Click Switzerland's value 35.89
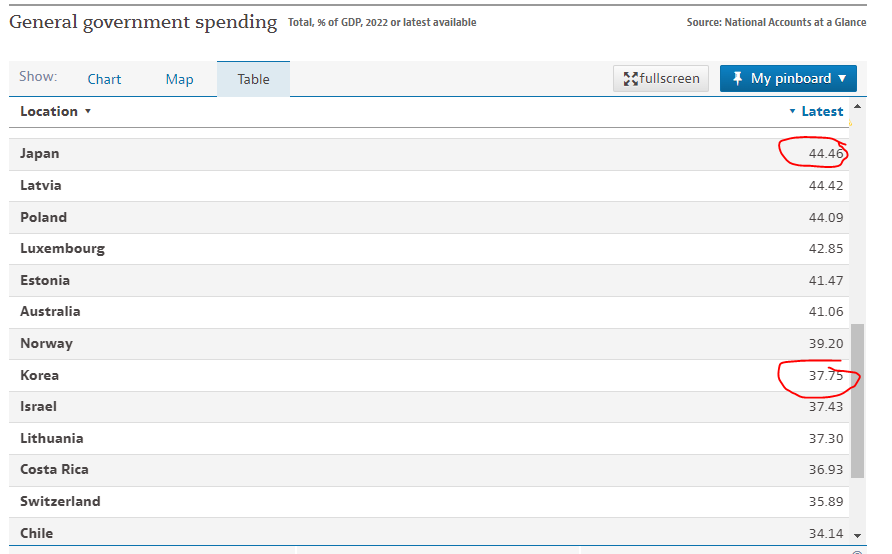 click(x=825, y=502)
